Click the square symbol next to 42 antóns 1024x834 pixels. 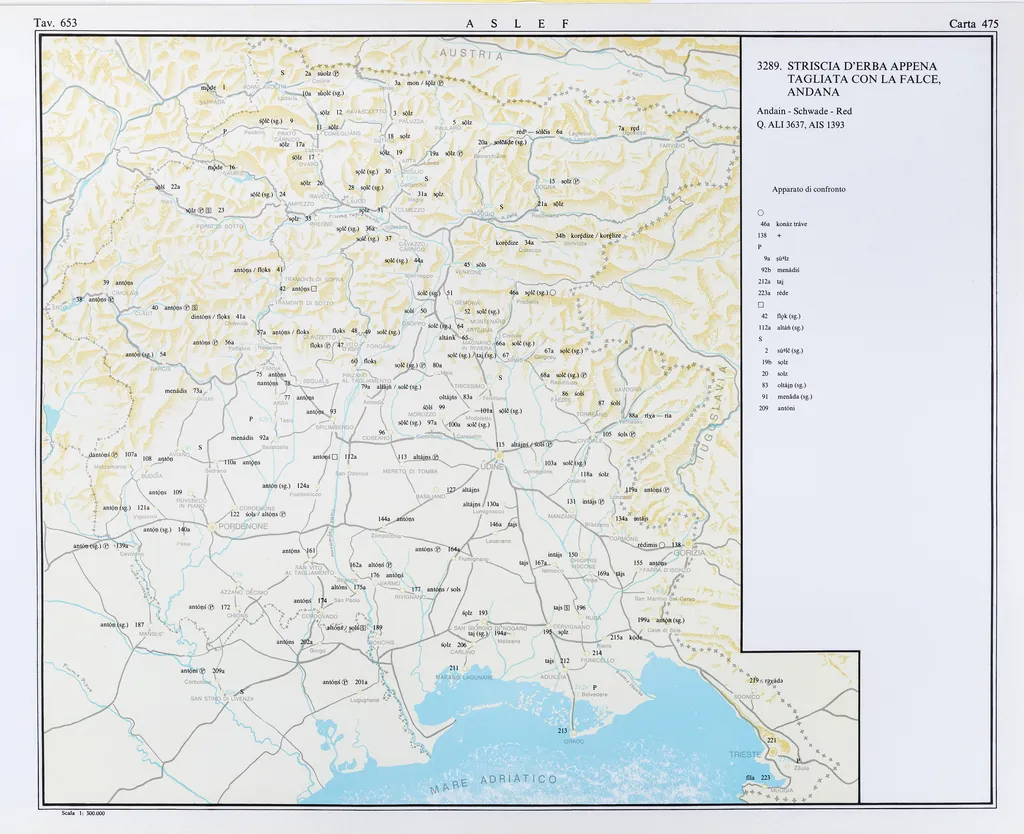tap(314, 289)
